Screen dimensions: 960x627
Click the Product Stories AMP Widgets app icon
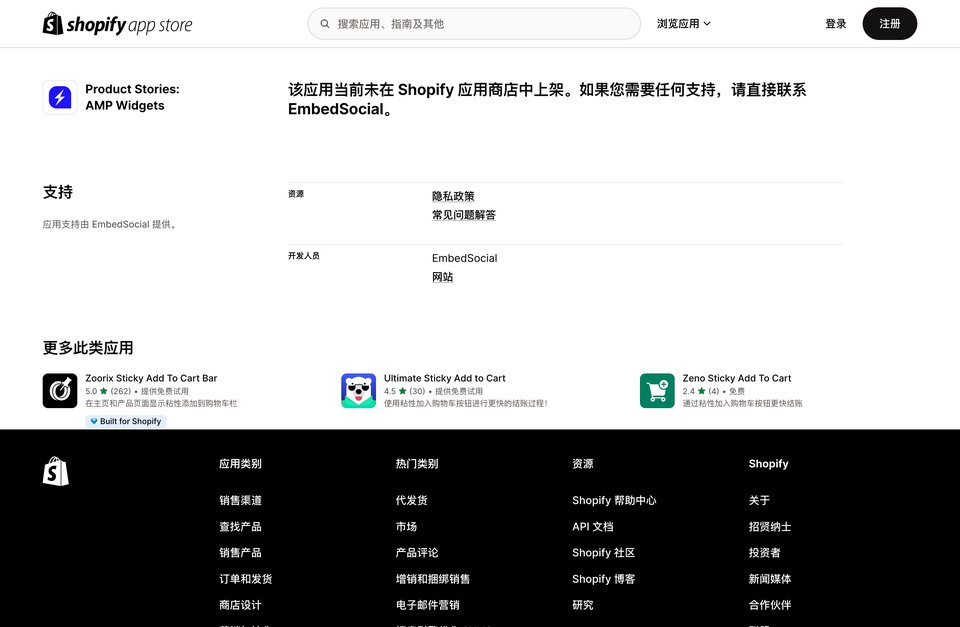[60, 97]
